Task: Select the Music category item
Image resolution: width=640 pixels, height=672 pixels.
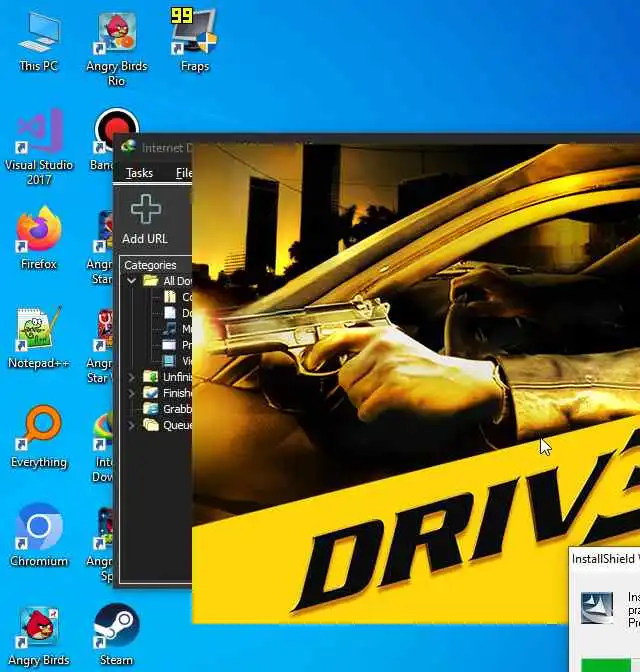Action: point(177,329)
